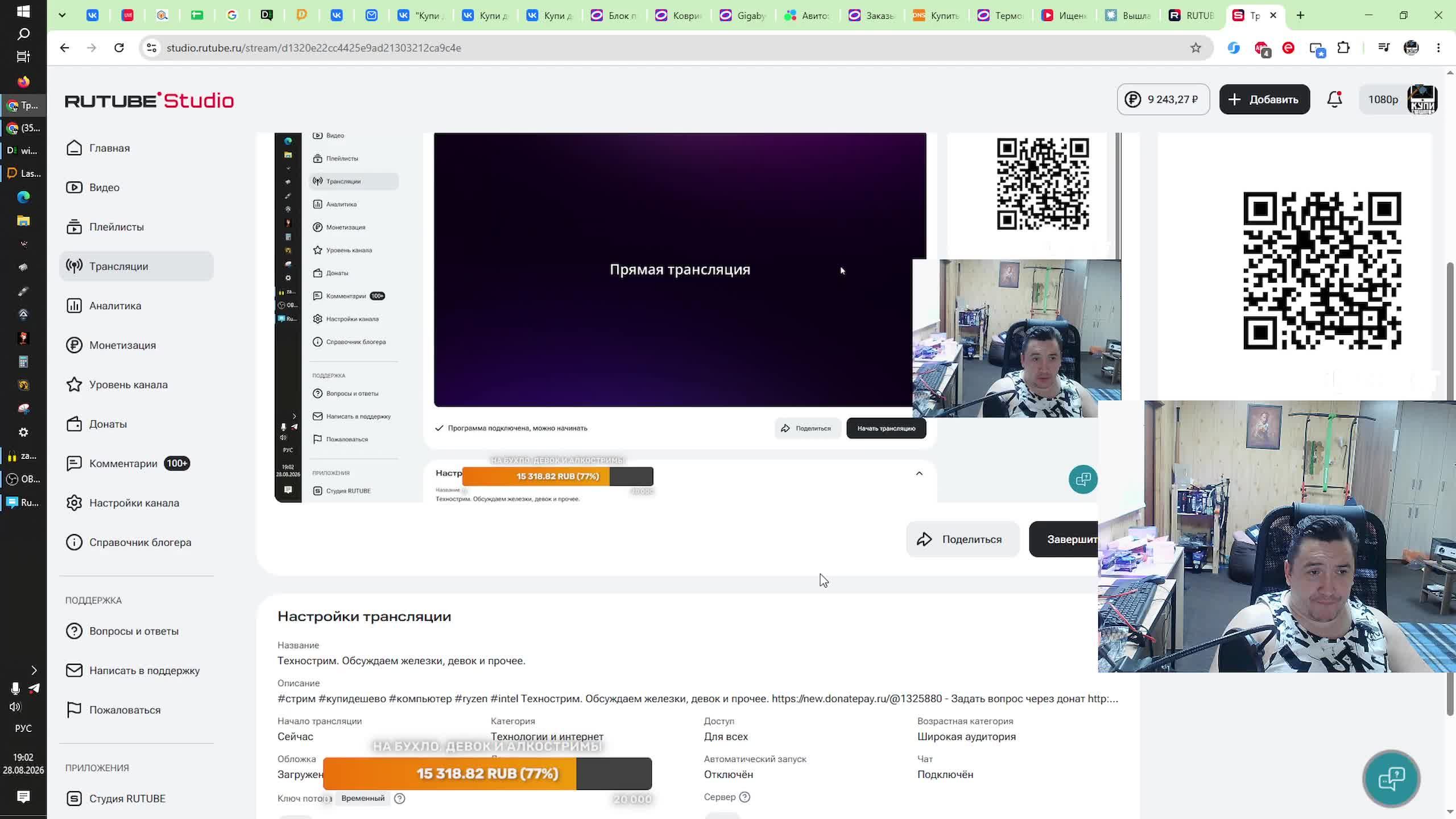Screen dimensions: 1456x819
Task: Open the Главная home icon in the sidebar
Action: point(74,148)
